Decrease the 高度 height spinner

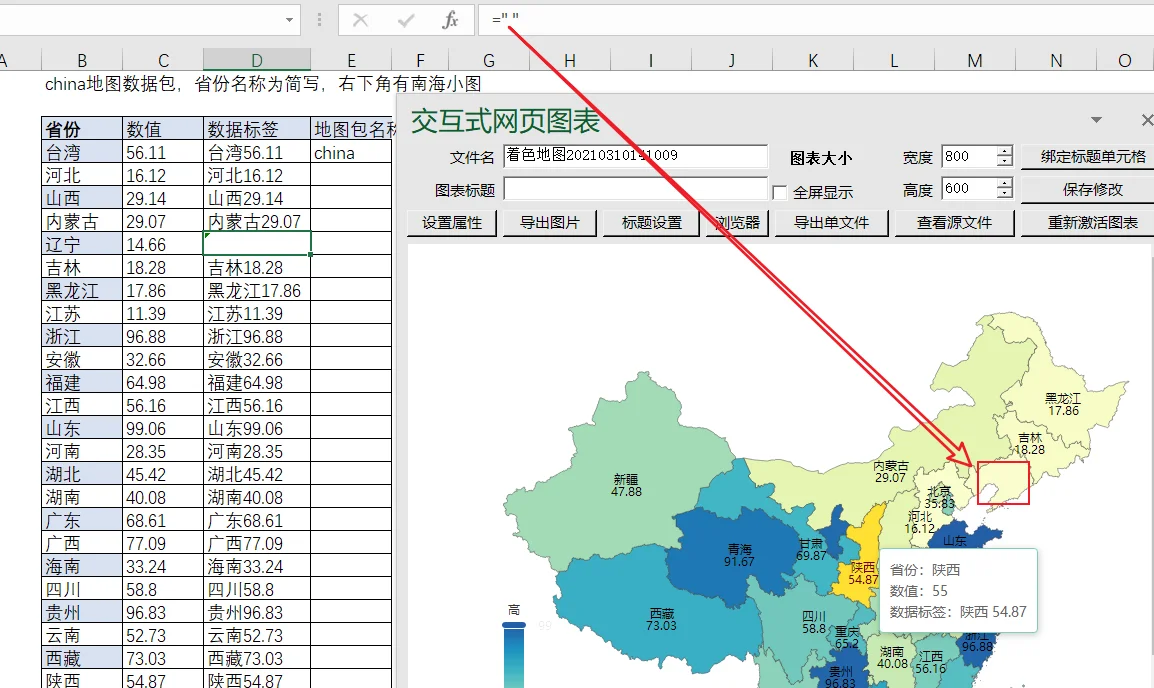[1005, 194]
